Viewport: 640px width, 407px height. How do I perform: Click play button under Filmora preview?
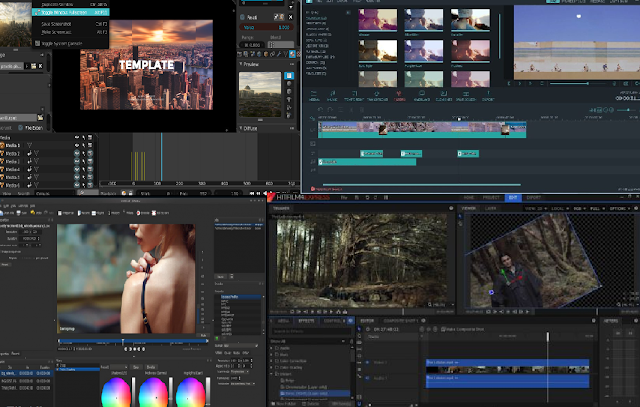point(520,83)
